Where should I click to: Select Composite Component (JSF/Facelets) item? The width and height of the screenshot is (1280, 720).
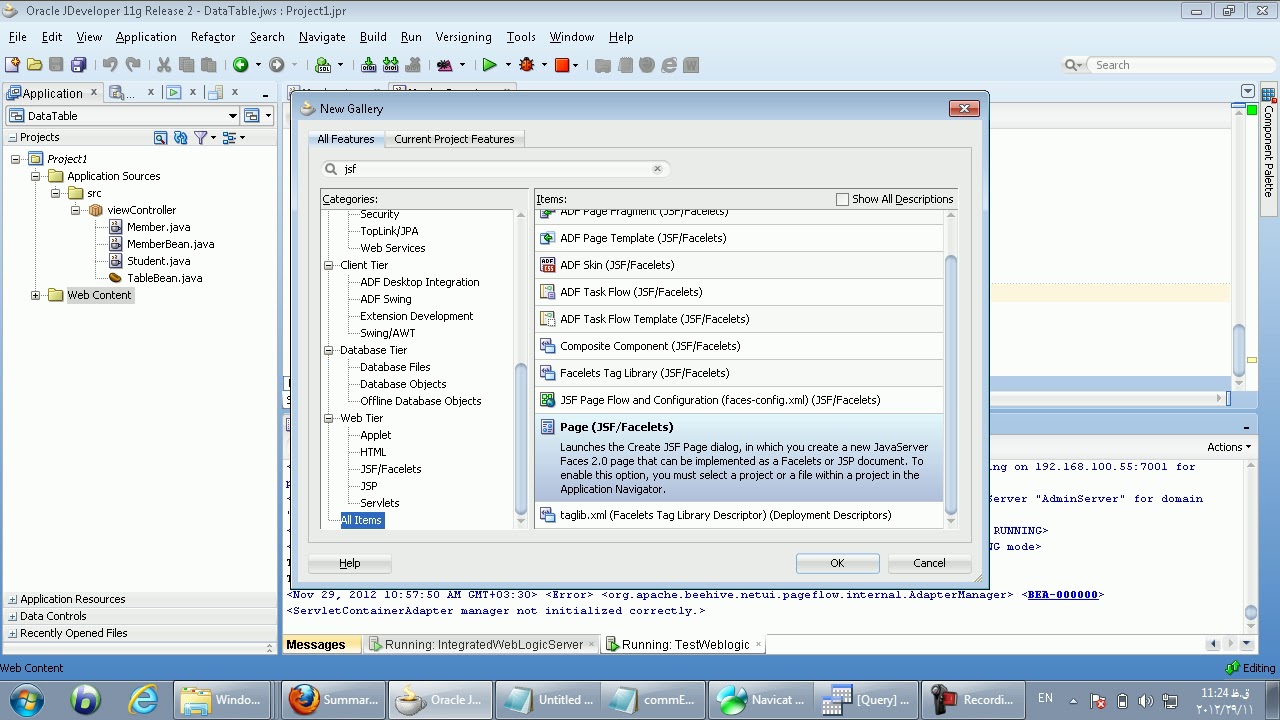point(739,346)
